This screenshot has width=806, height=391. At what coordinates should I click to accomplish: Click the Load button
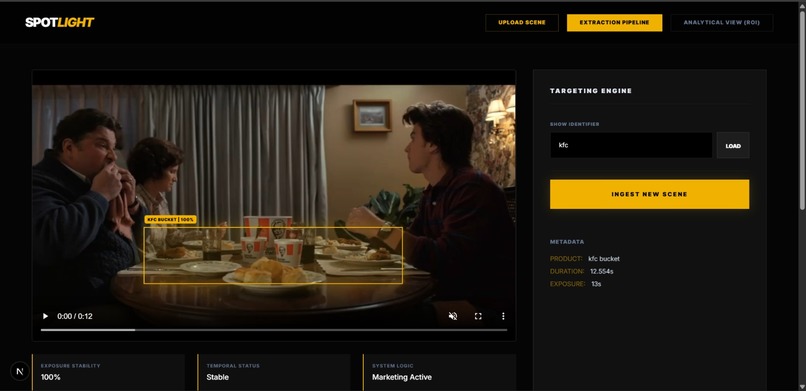click(733, 145)
